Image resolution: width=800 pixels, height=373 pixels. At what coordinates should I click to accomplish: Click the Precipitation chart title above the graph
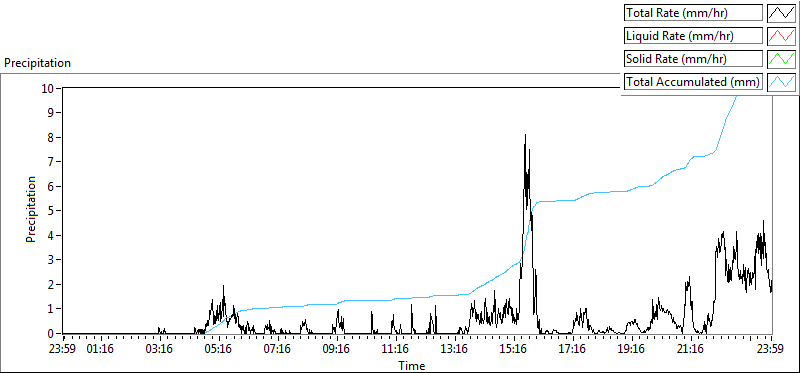(37, 63)
